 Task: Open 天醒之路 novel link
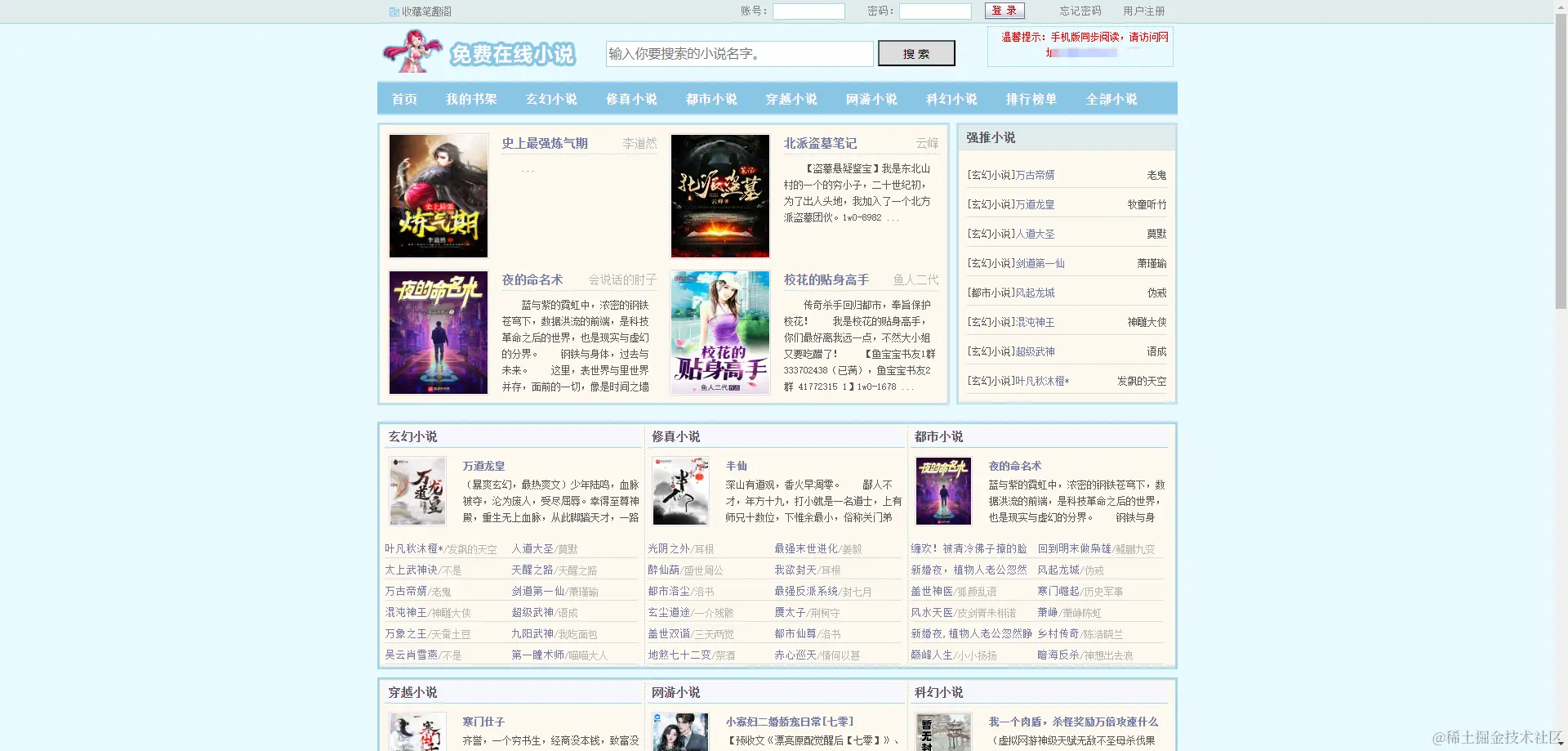tap(532, 570)
